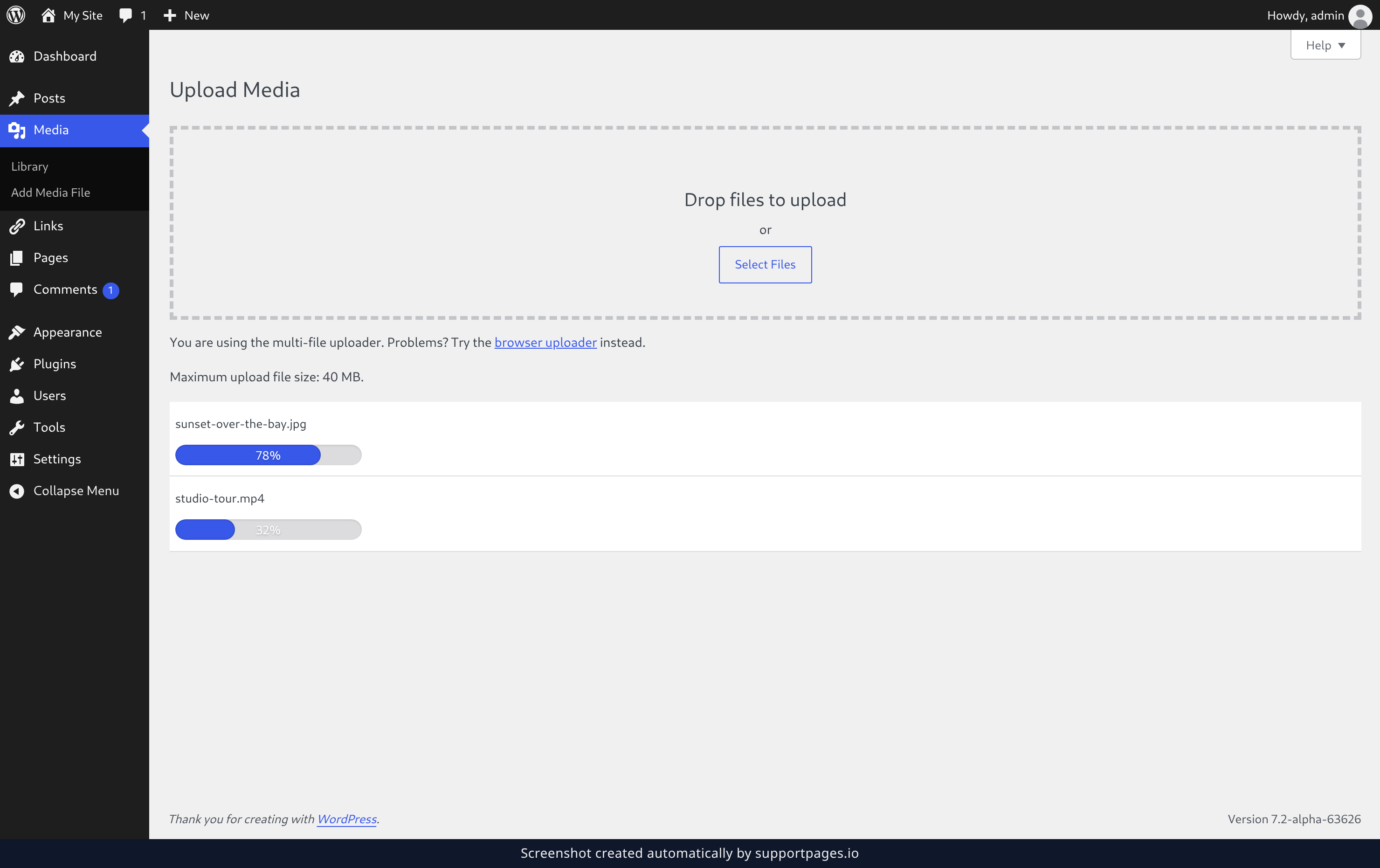Click the Select Files button
1380x868 pixels.
pyautogui.click(x=765, y=265)
